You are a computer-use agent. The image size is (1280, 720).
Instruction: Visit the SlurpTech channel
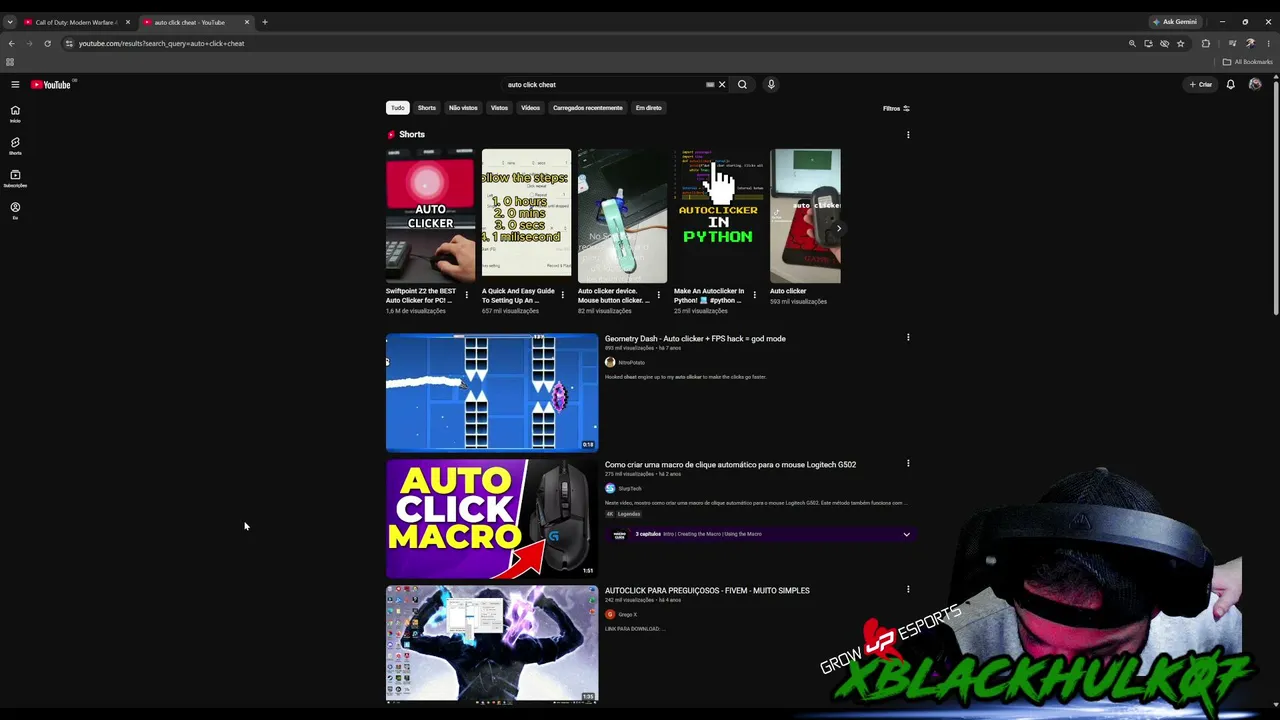630,489
